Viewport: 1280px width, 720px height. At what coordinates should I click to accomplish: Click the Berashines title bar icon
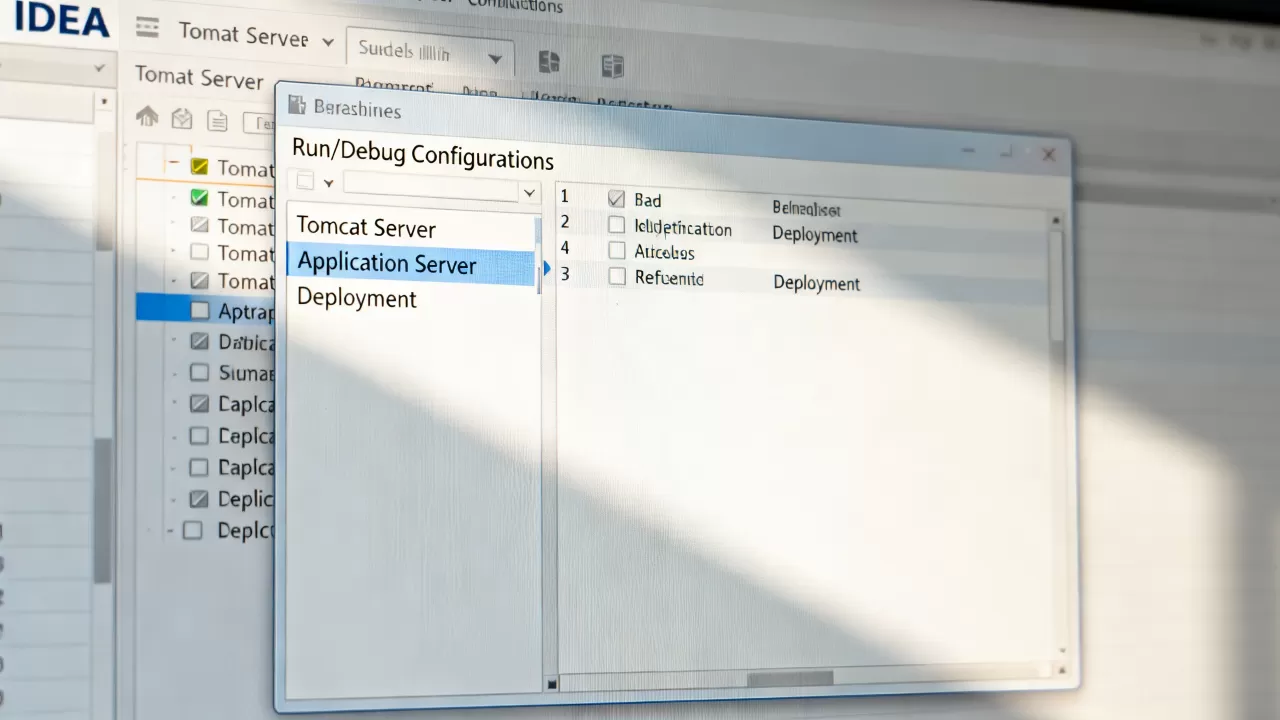[x=296, y=105]
